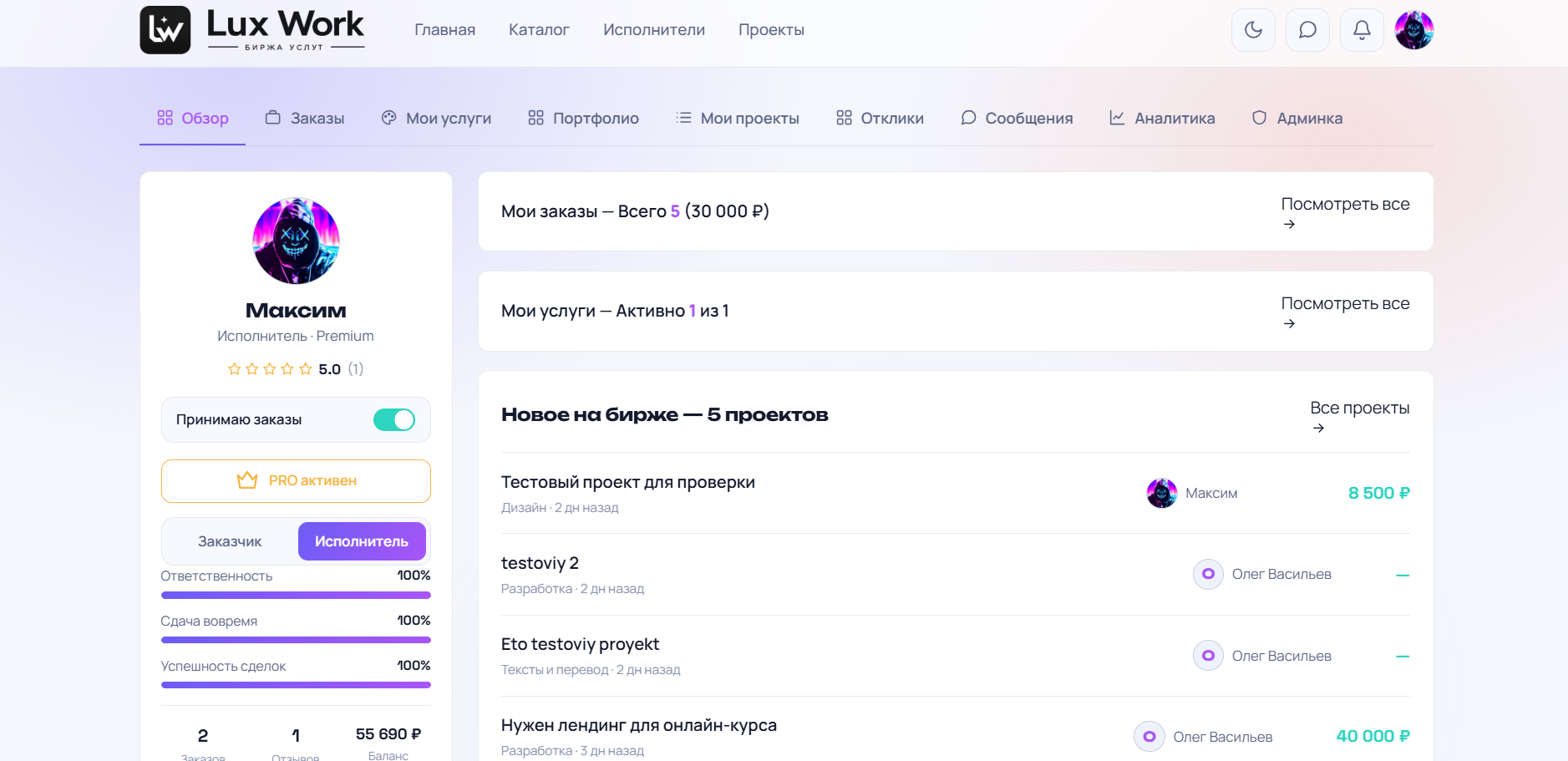Open user avatar menu in header
The height and width of the screenshot is (761, 1568).
1414,30
